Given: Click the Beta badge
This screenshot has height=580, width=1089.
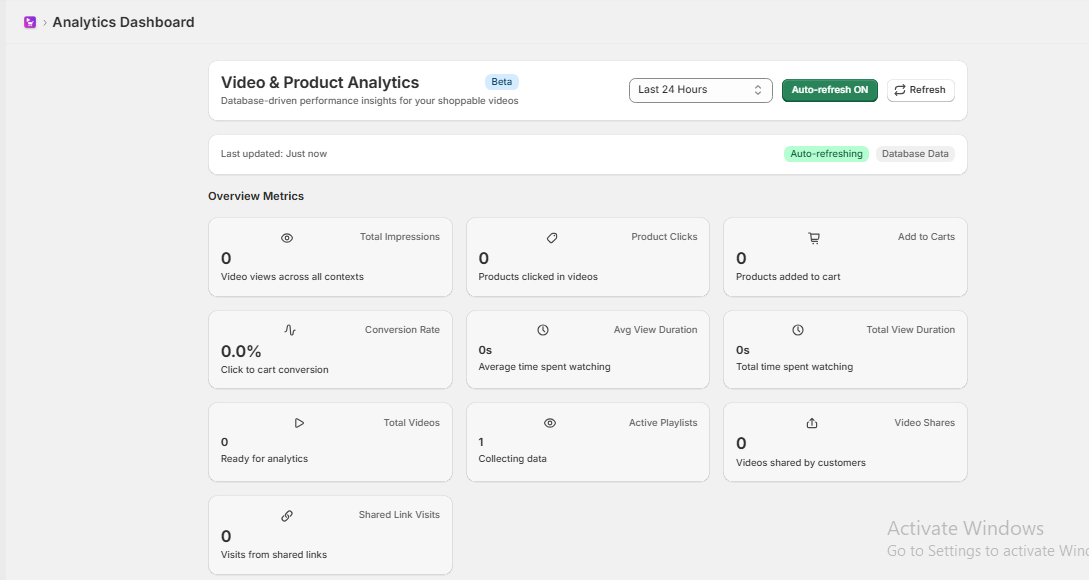Looking at the screenshot, I should click(x=501, y=82).
